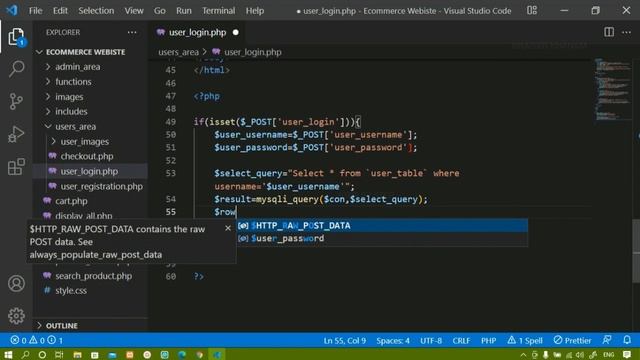Select the $user_password suggestion
This screenshot has width=640, height=360.
click(x=382, y=238)
